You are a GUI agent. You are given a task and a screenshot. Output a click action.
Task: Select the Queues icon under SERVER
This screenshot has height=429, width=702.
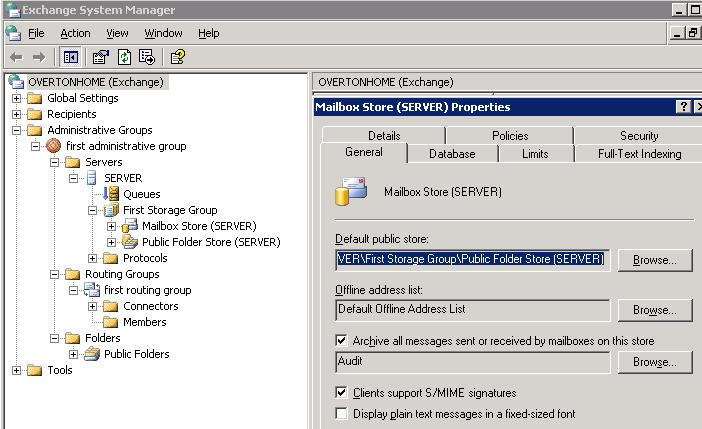point(112,194)
